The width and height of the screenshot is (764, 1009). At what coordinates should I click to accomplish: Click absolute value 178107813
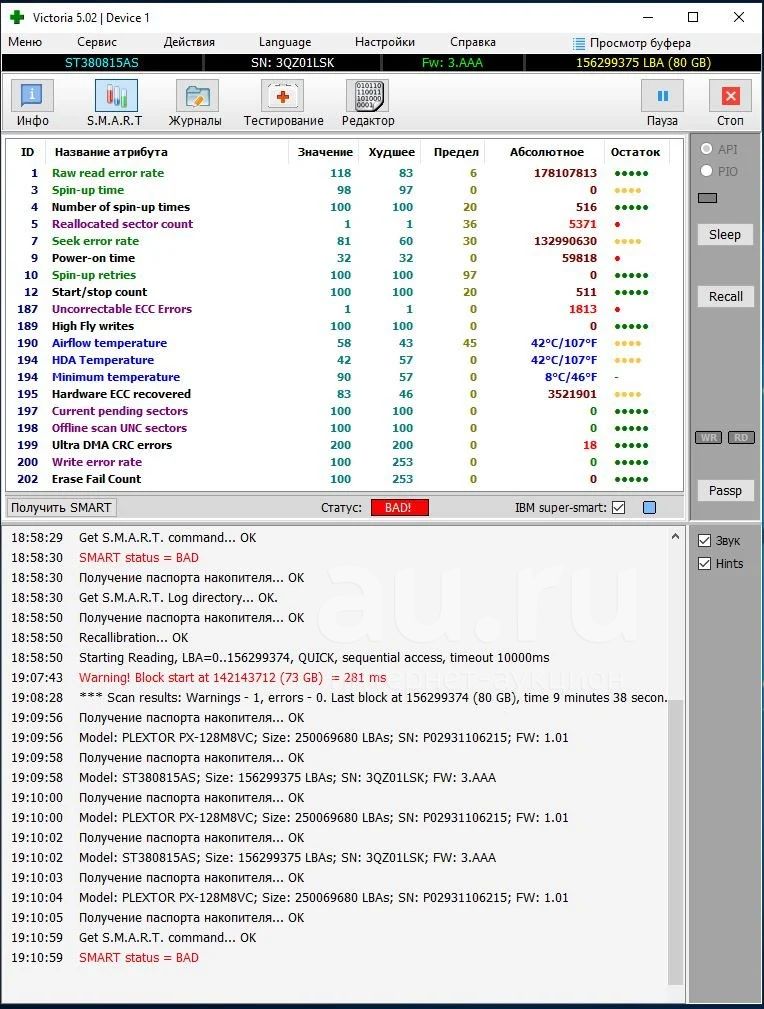click(565, 173)
